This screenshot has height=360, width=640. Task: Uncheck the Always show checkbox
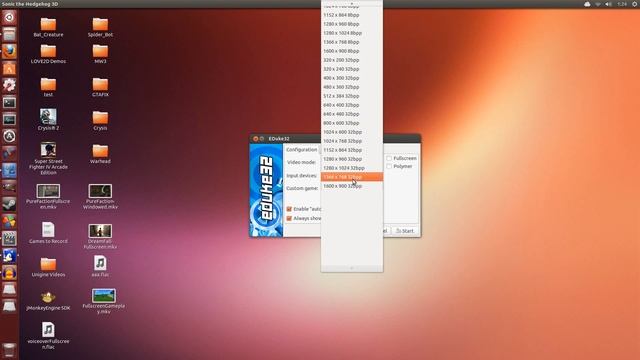pyautogui.click(x=289, y=218)
